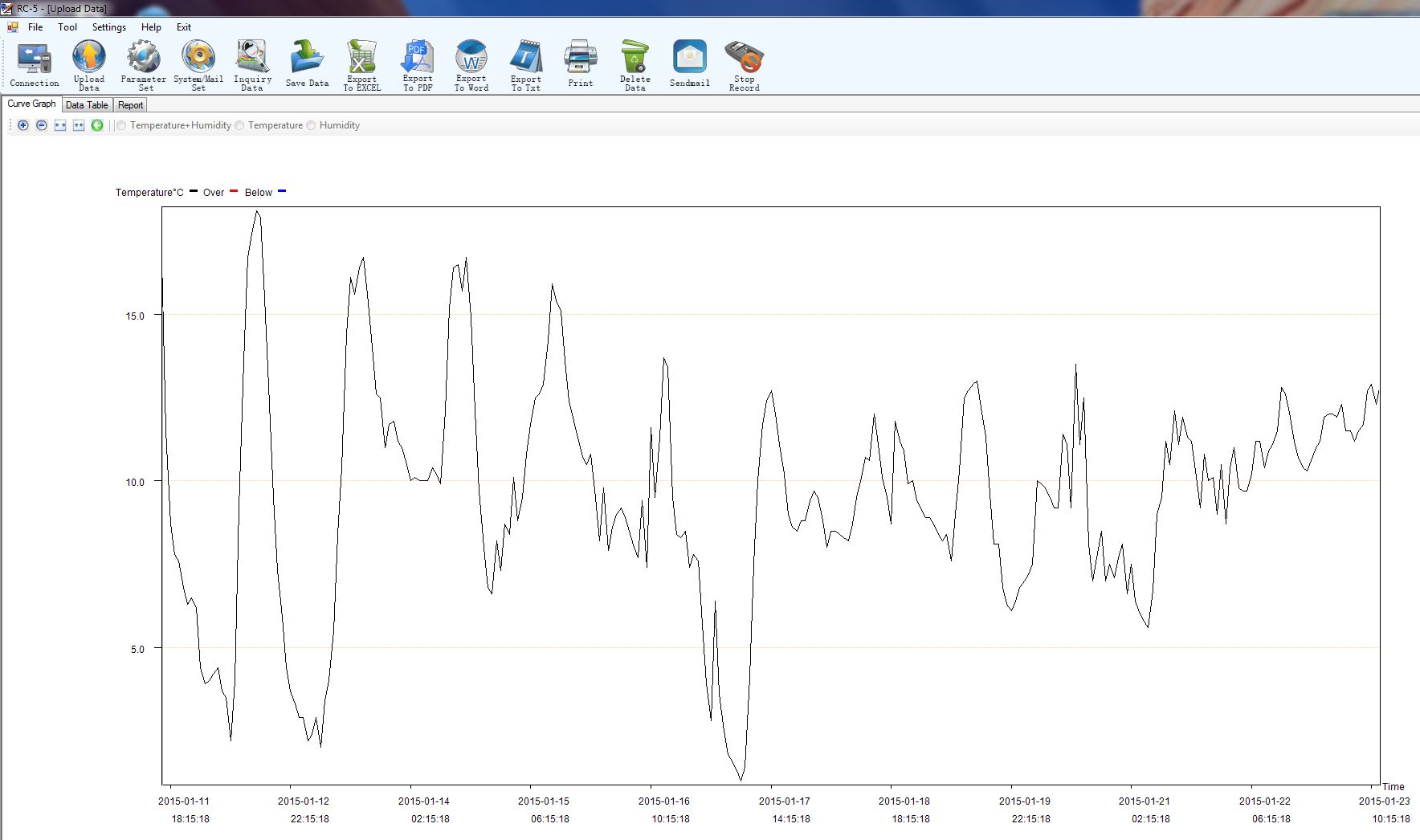Click the 2015-01-22 x-axis date label
The height and width of the screenshot is (840, 1420).
point(1265,801)
